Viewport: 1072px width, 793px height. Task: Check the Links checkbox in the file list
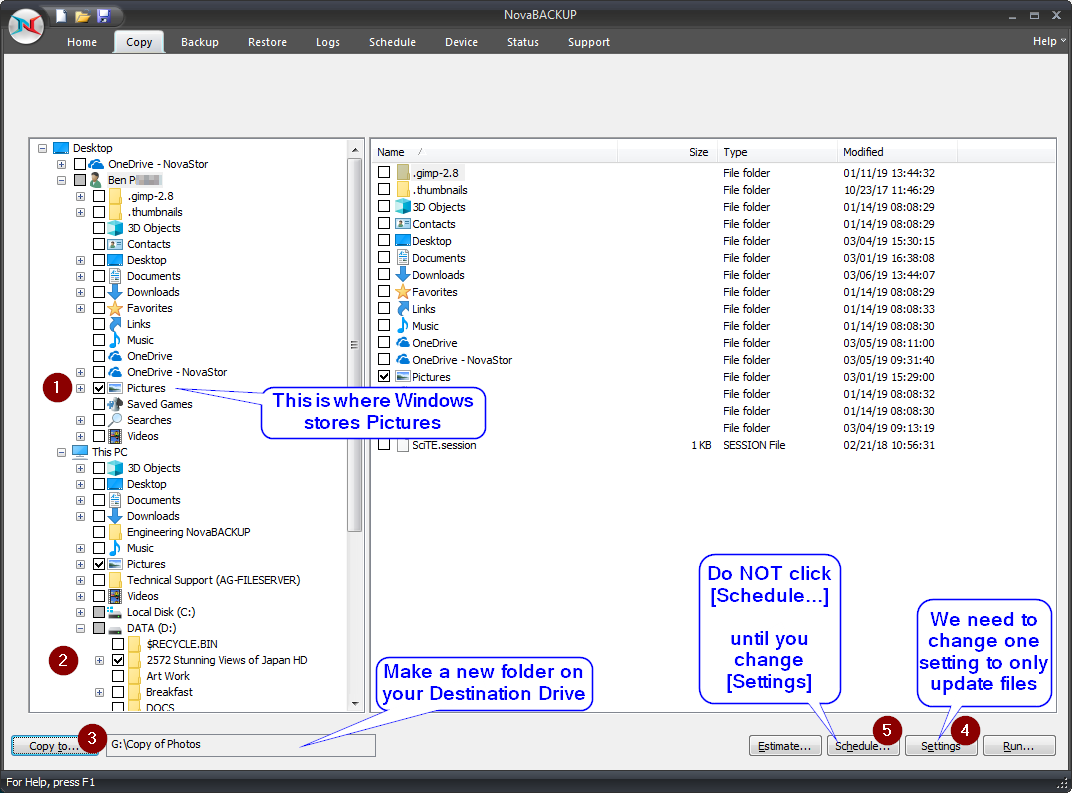click(384, 309)
